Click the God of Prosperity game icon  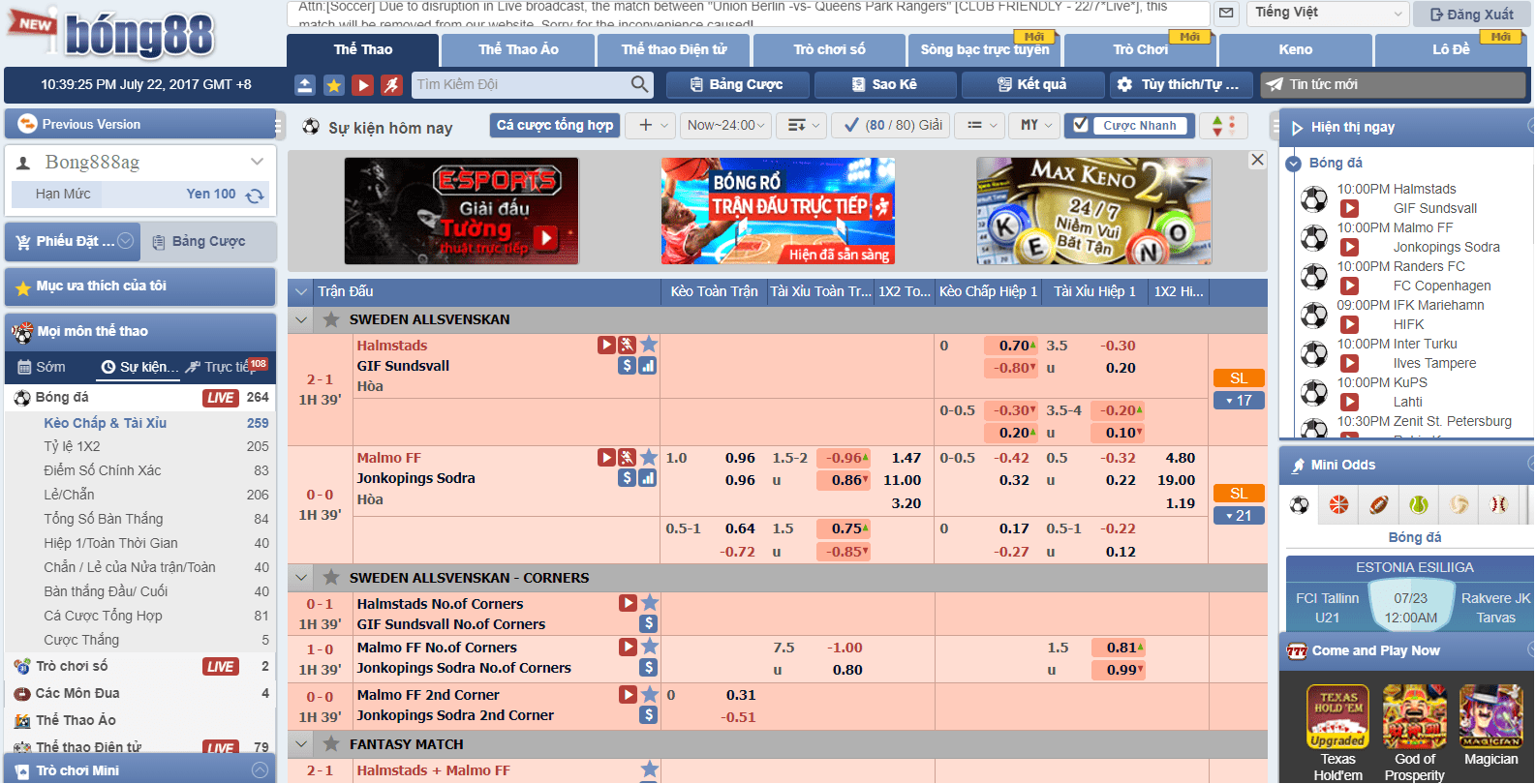[1415, 717]
